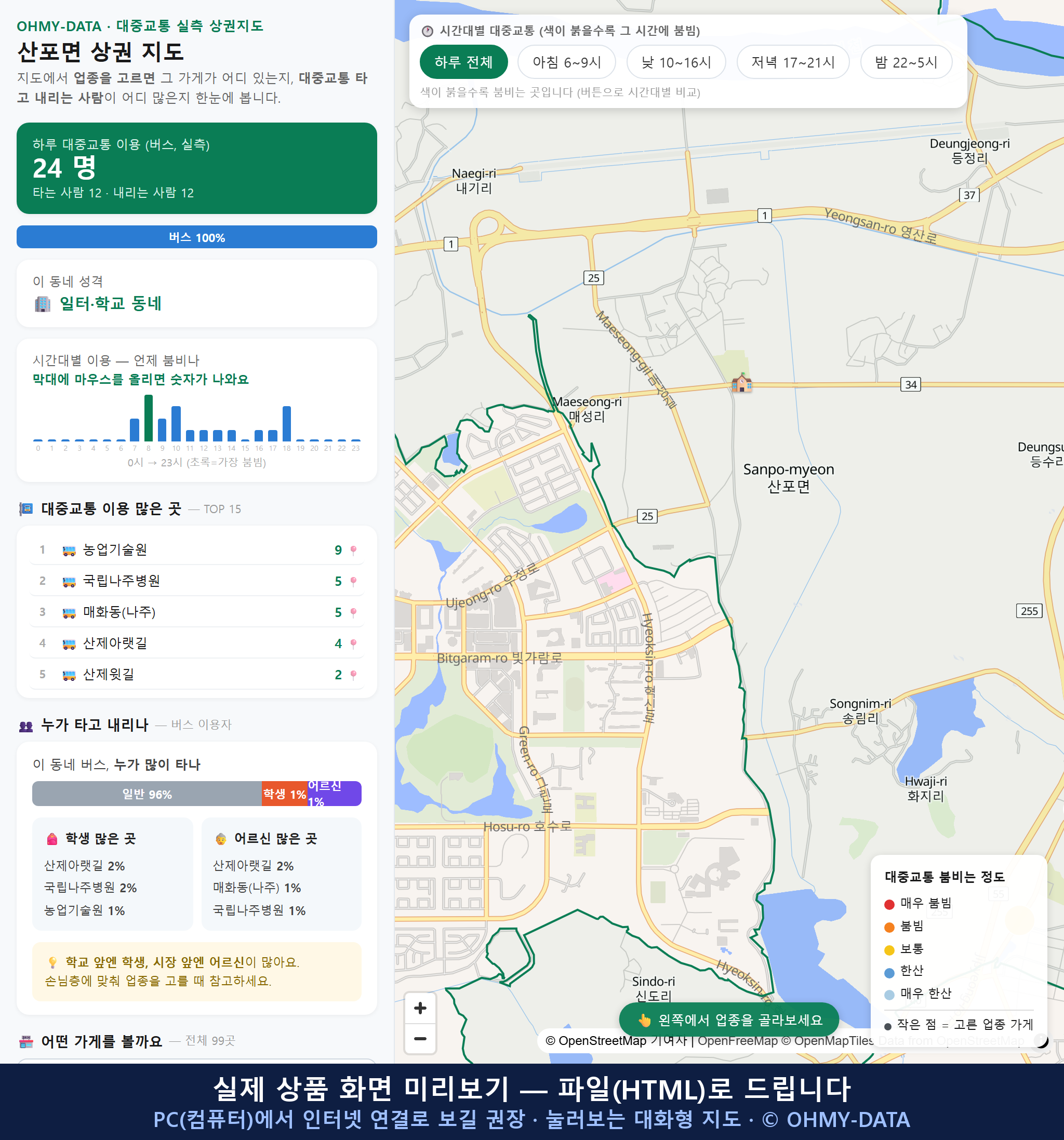Click the 어르신 1% purple segment

coord(335,794)
